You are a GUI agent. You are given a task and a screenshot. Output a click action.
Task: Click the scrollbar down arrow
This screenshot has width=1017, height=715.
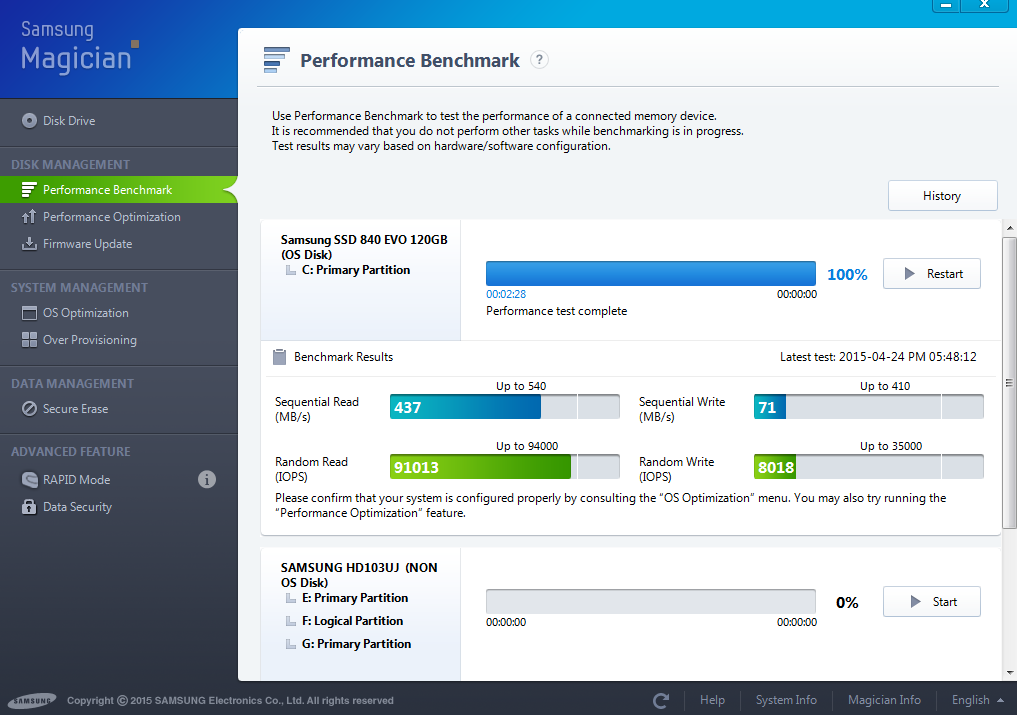[x=1009, y=673]
